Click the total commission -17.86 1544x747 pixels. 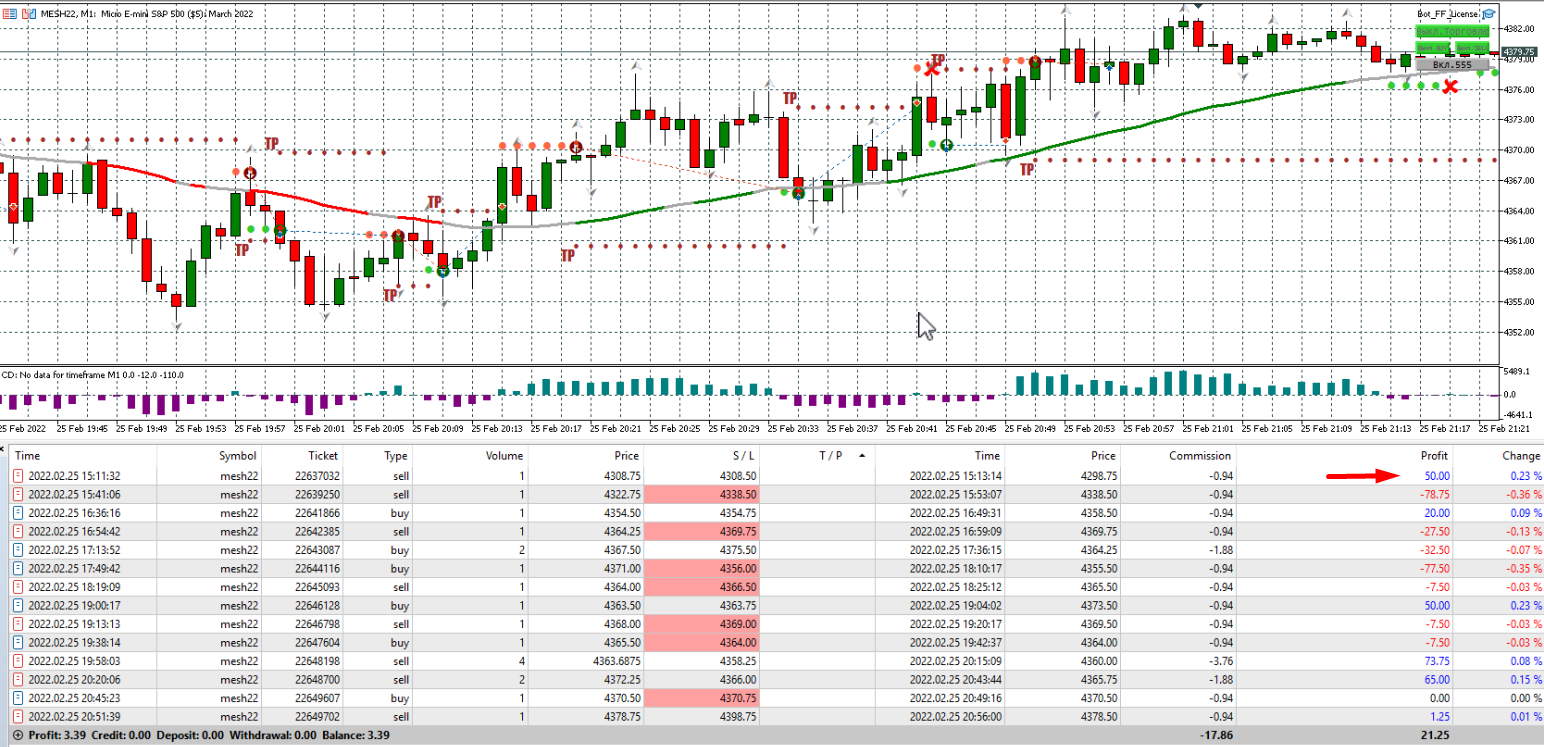[x=1215, y=736]
